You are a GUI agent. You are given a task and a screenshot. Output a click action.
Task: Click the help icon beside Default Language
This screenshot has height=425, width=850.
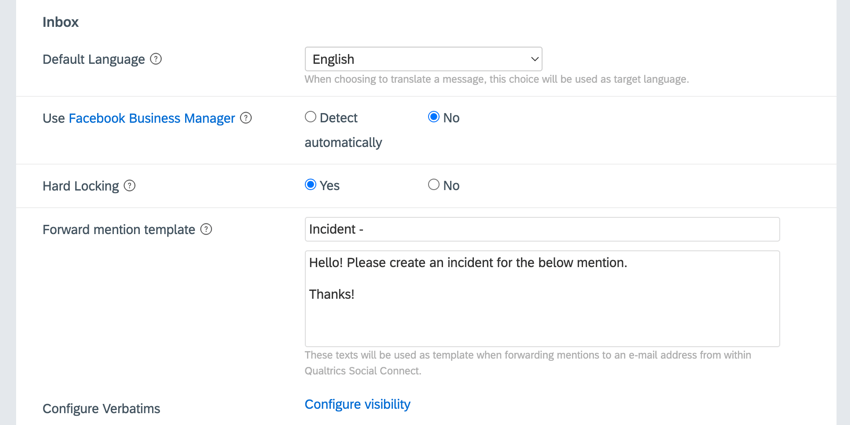click(x=156, y=59)
